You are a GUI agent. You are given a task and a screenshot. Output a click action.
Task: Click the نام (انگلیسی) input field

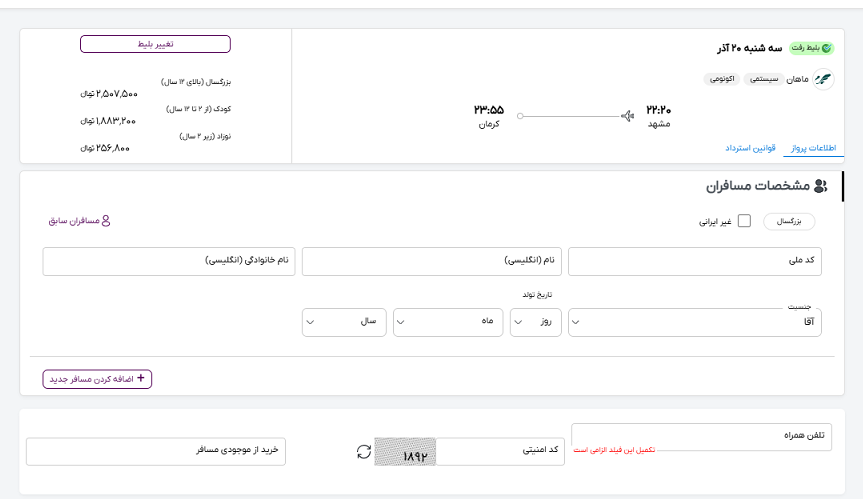pyautogui.click(x=432, y=261)
